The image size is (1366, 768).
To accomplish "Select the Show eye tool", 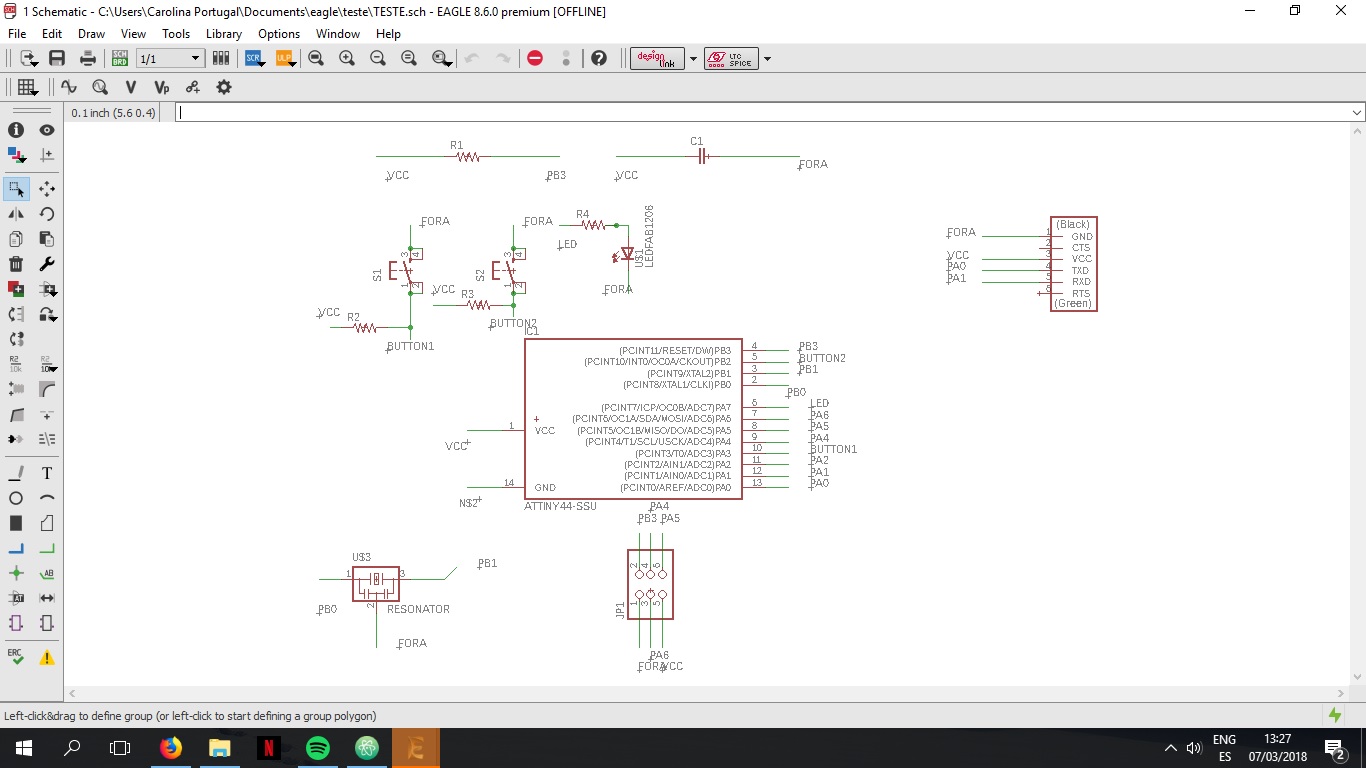I will tap(47, 130).
